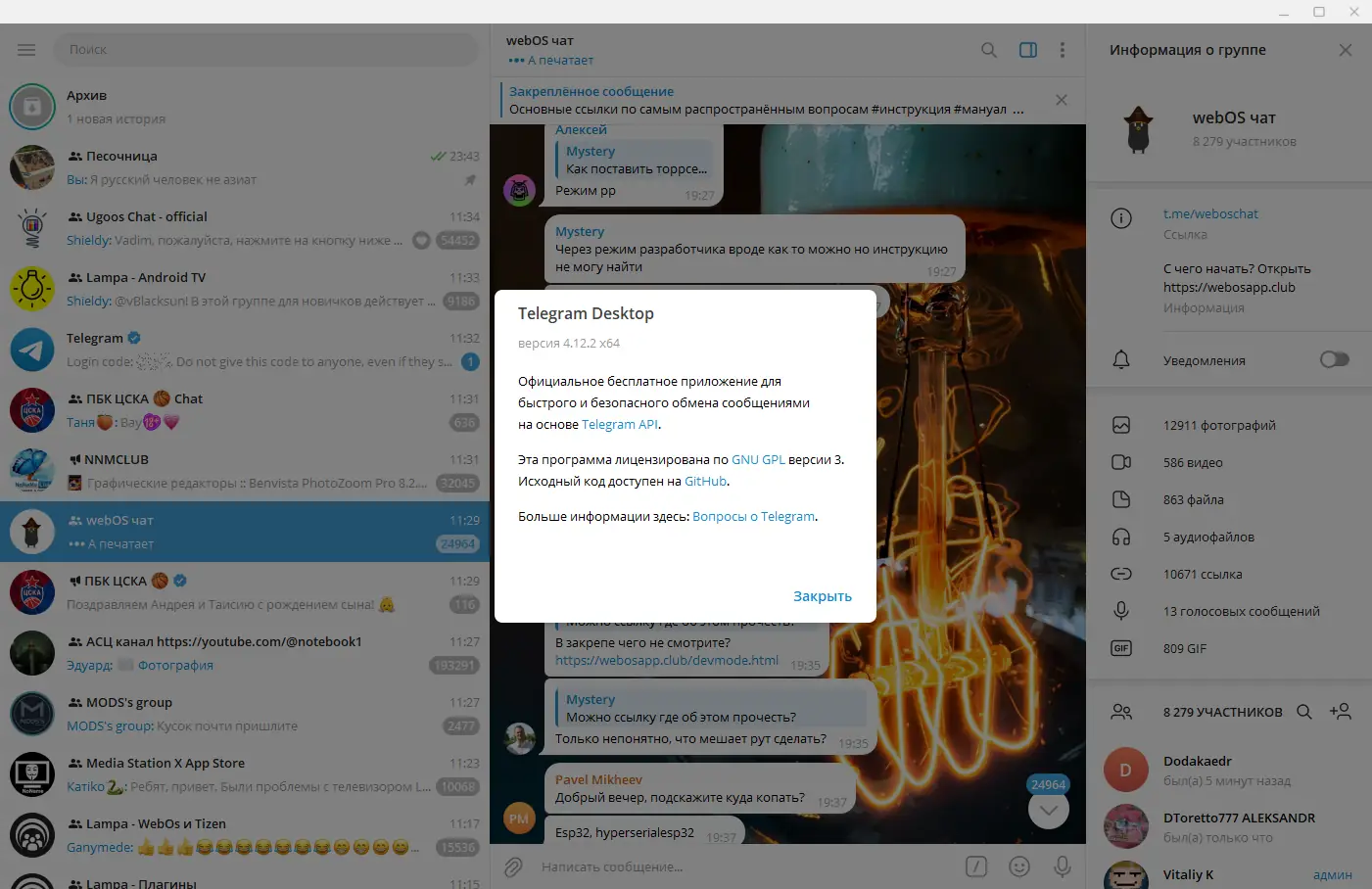The height and width of the screenshot is (889, 1372).
Task: Close the group information panel
Action: (x=1346, y=50)
